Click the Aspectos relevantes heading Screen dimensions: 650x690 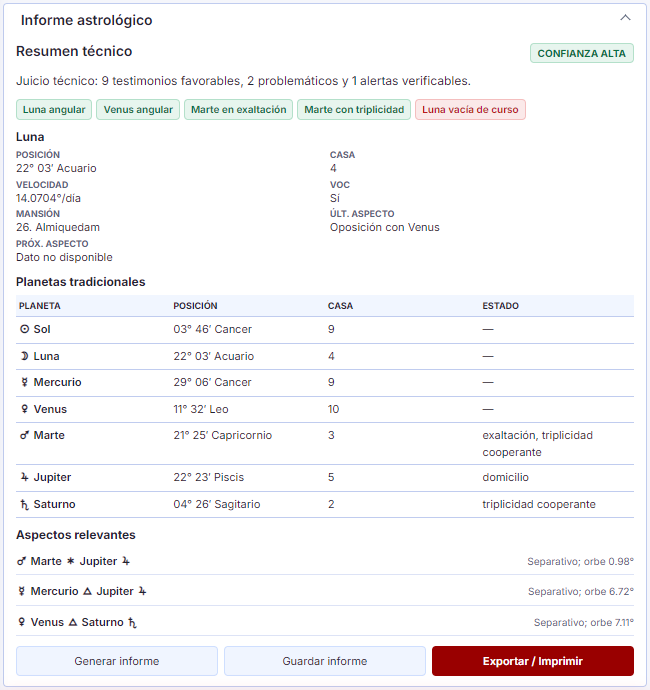[76, 535]
